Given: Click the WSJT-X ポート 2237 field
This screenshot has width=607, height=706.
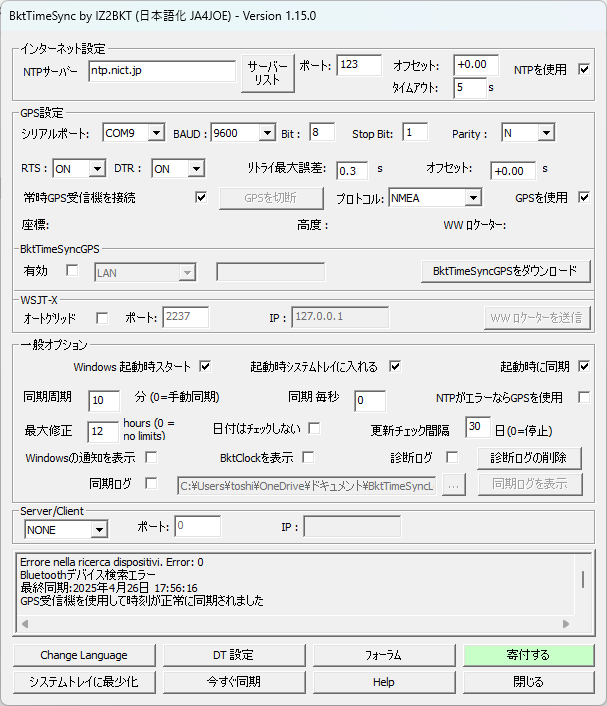Looking at the screenshot, I should pyautogui.click(x=186, y=317).
